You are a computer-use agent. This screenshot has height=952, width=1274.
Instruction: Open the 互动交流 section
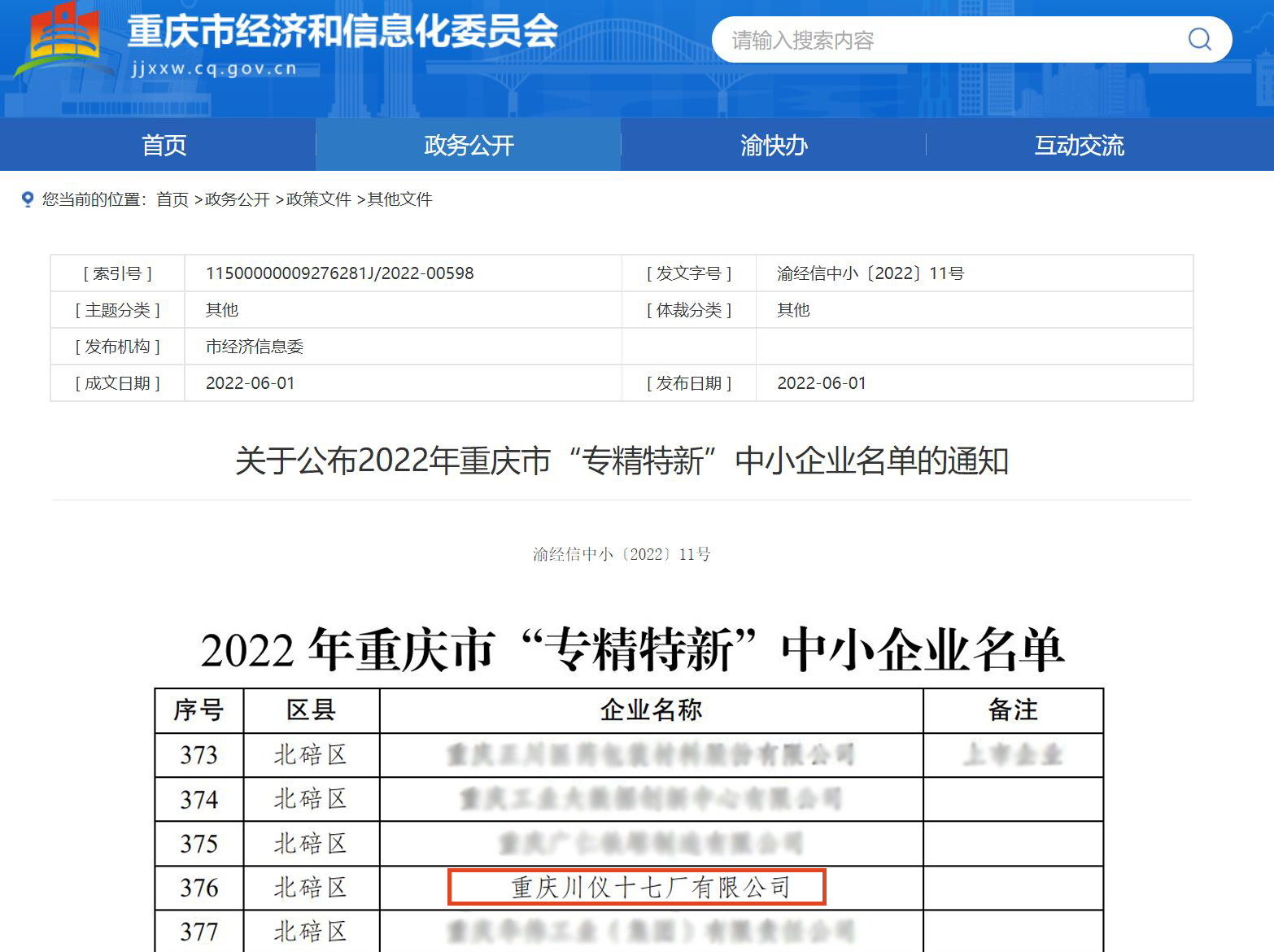point(1079,145)
